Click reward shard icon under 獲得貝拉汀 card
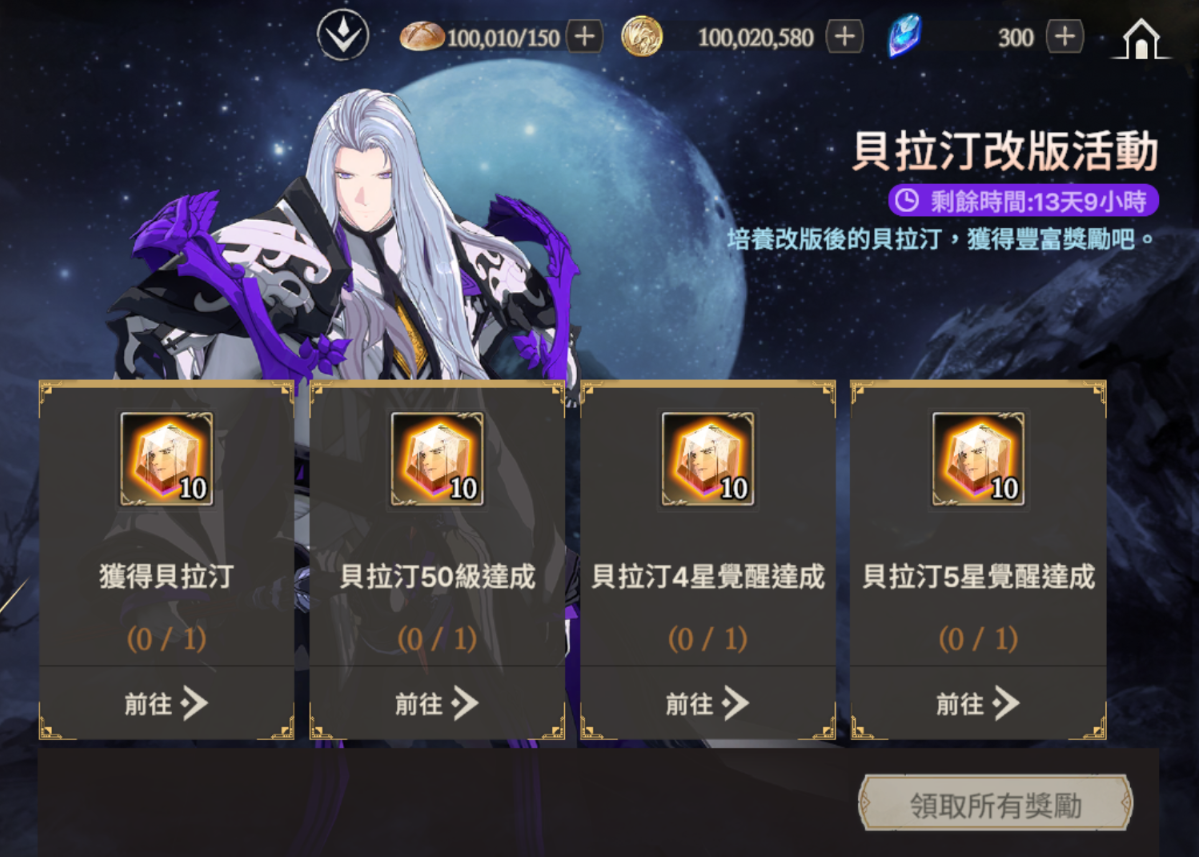This screenshot has width=1199, height=857. point(167,459)
